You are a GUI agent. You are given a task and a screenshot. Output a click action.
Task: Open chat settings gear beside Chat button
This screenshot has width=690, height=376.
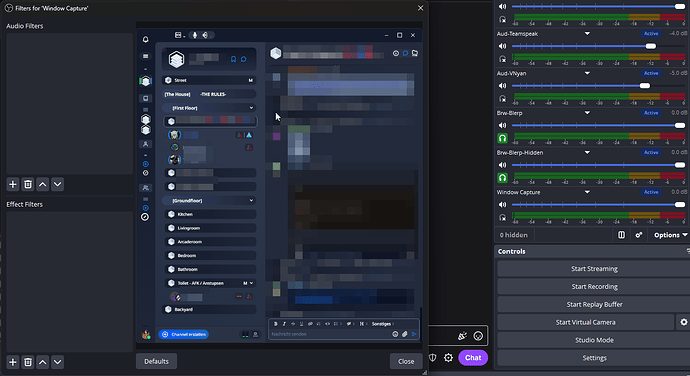pyautogui.click(x=448, y=358)
